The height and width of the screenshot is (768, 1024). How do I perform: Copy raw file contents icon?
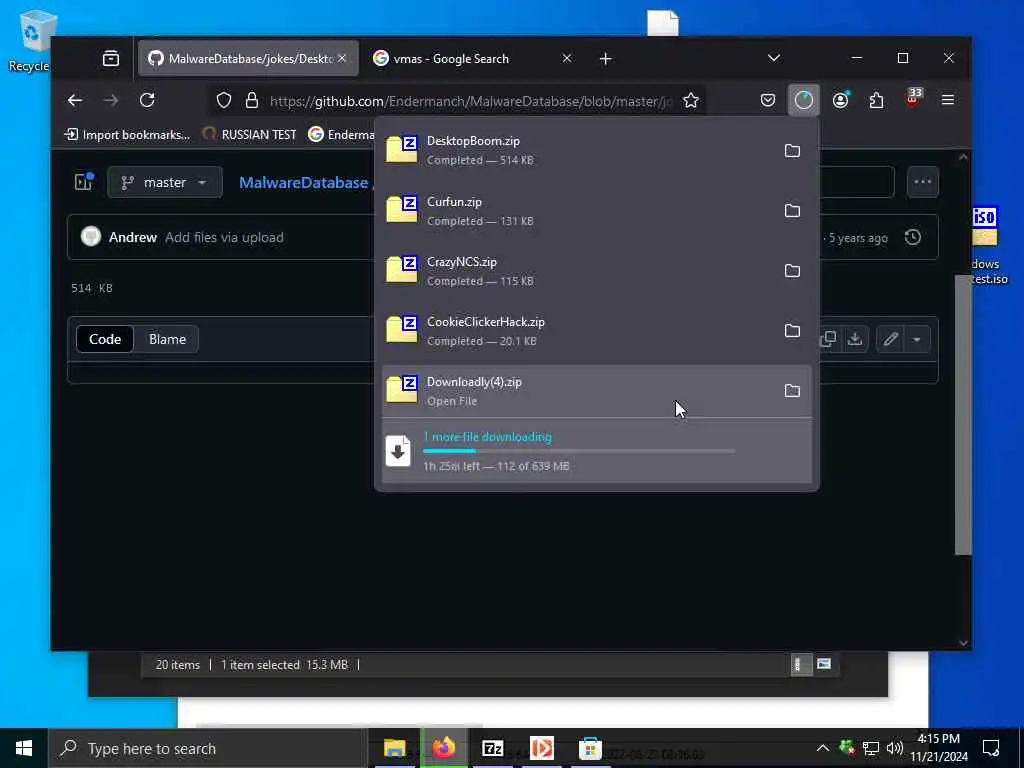pos(828,339)
